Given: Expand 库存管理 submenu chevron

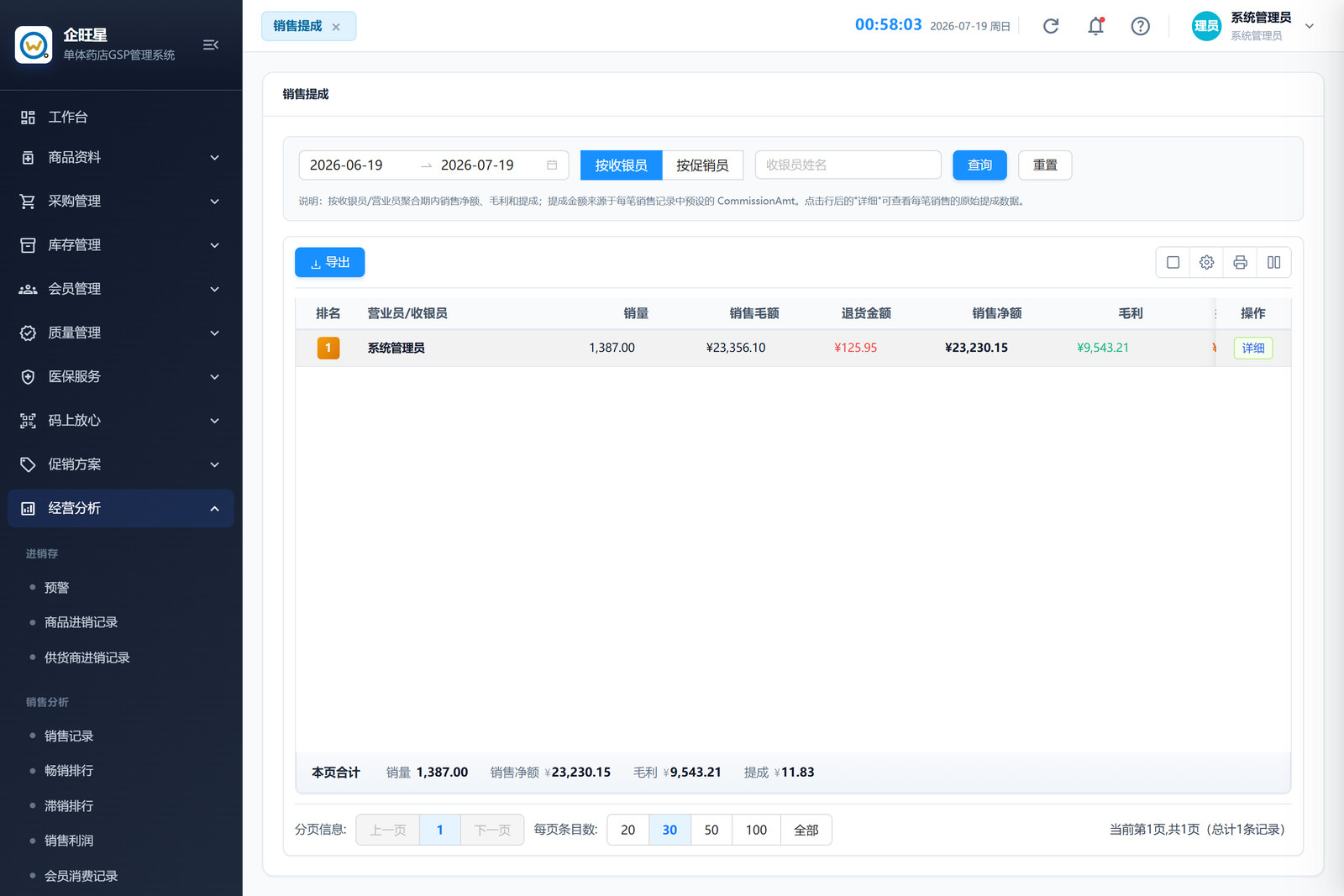Looking at the screenshot, I should (214, 245).
